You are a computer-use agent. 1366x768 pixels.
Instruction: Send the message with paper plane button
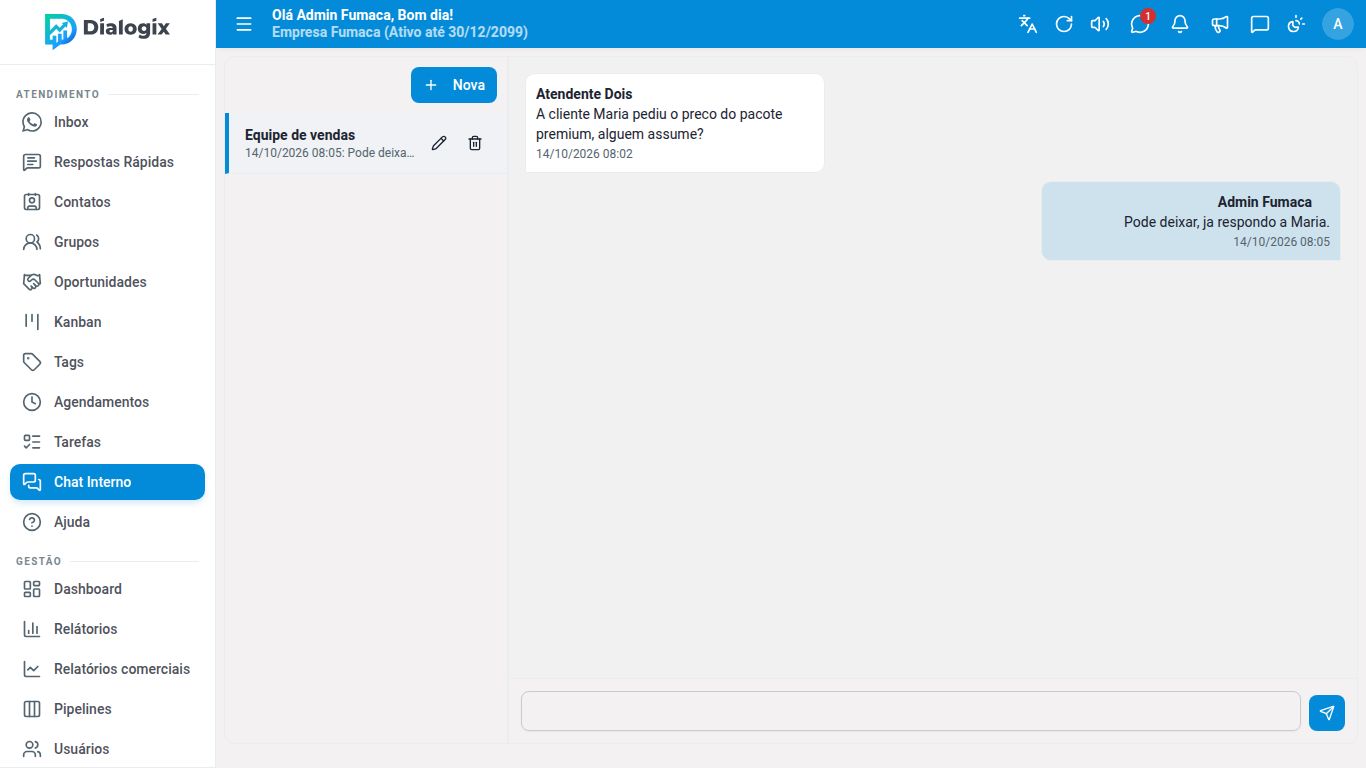tap(1327, 713)
